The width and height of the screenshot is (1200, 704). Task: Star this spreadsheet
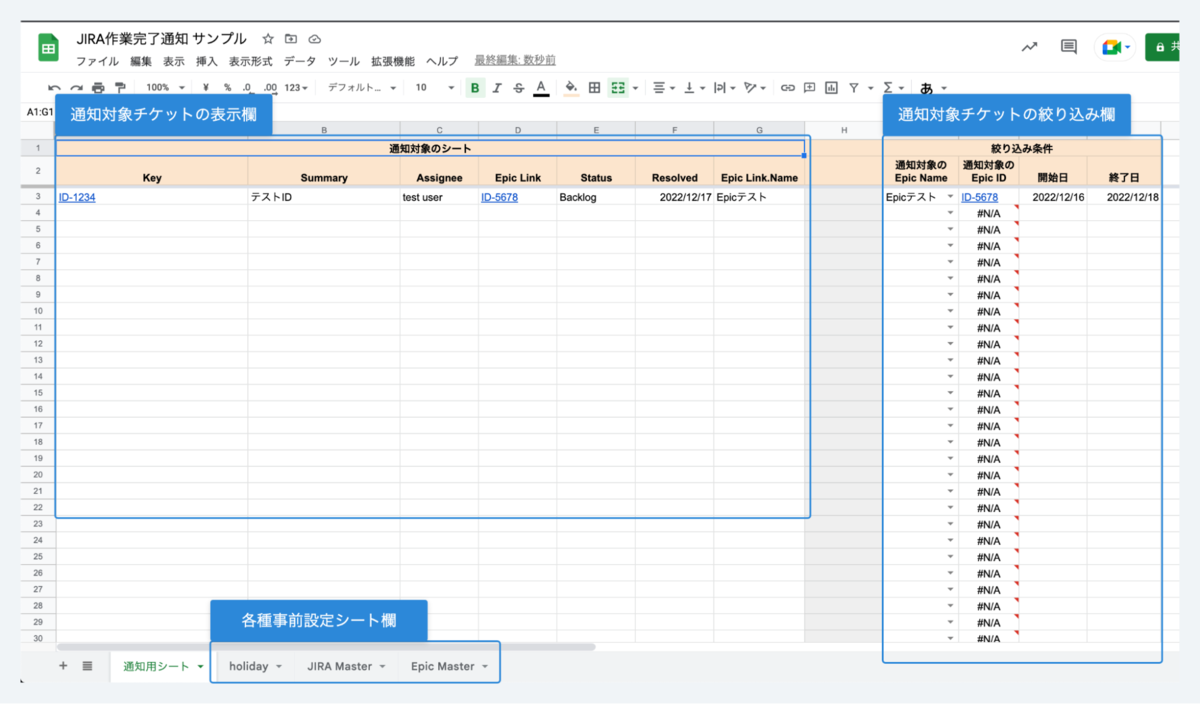(x=268, y=39)
